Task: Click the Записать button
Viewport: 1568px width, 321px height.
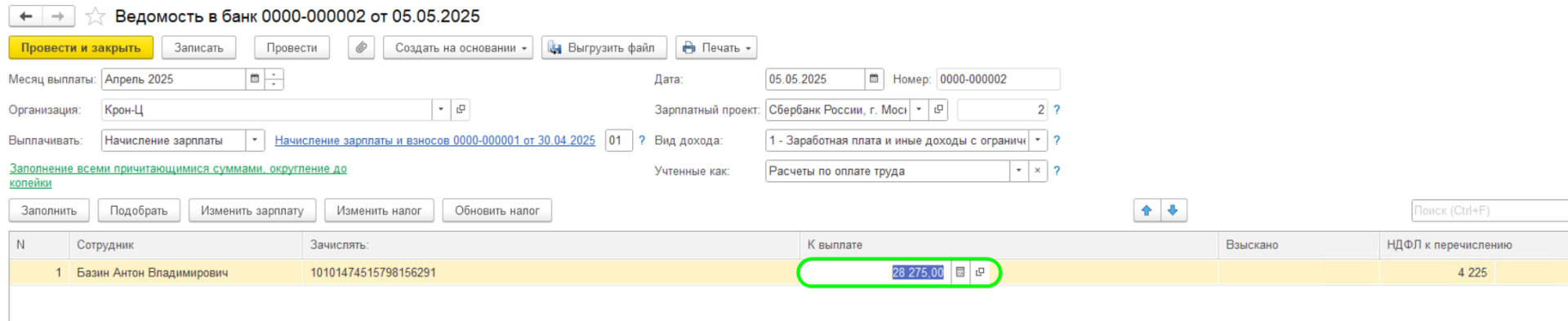Action: click(x=198, y=47)
